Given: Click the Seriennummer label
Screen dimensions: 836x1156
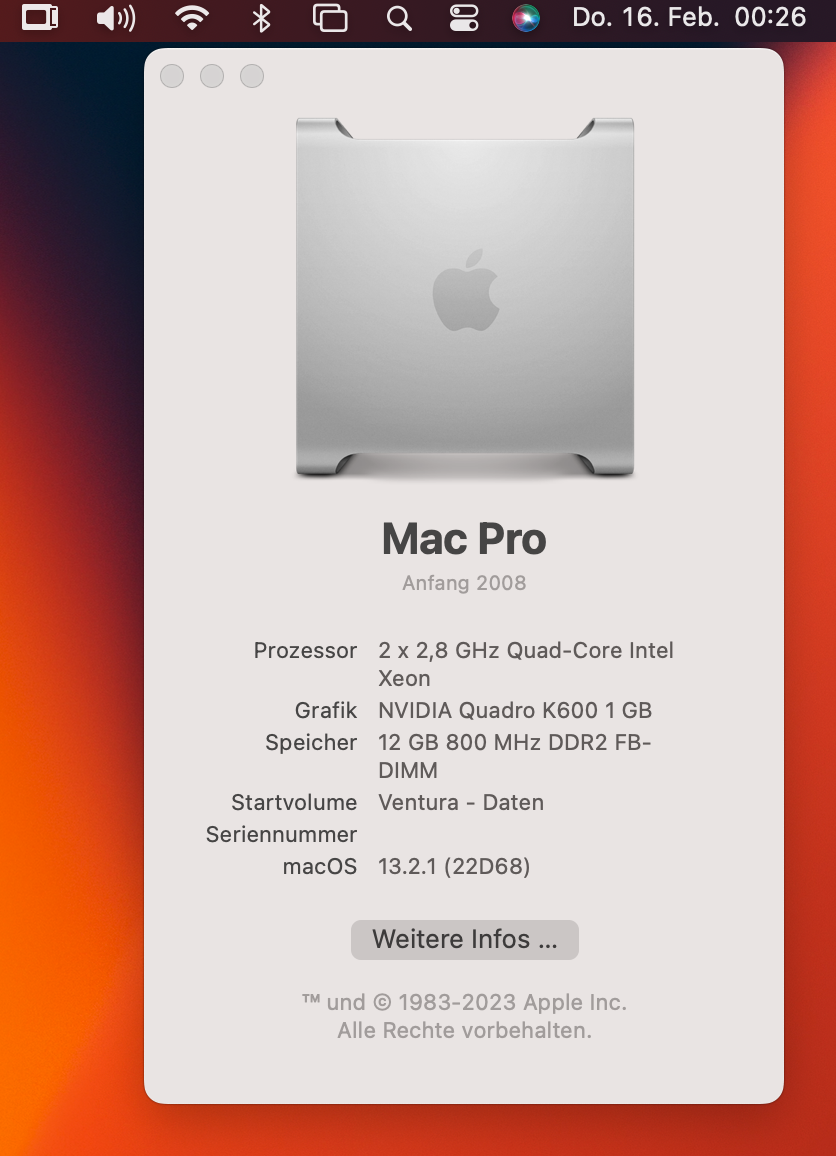Looking at the screenshot, I should 282,835.
